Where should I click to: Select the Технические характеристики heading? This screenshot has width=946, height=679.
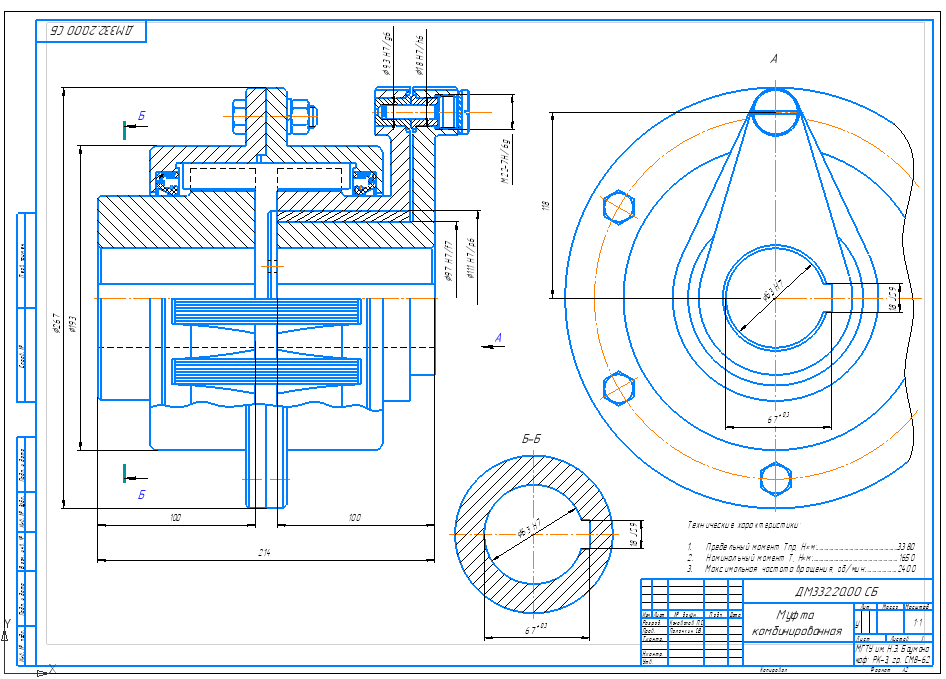tap(744, 523)
